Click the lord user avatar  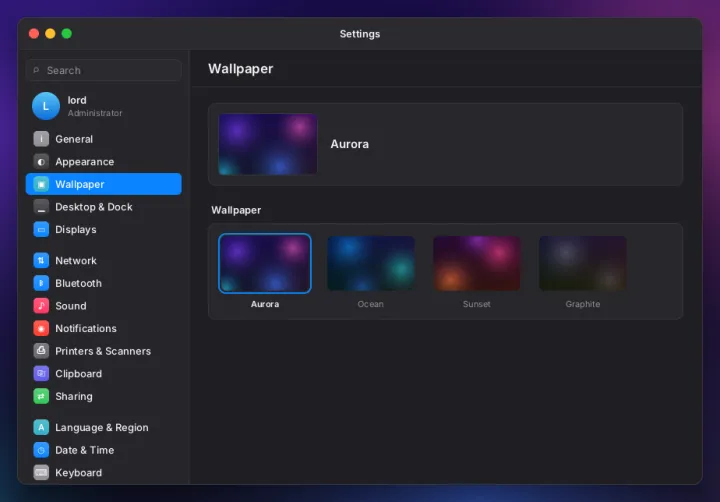45,106
